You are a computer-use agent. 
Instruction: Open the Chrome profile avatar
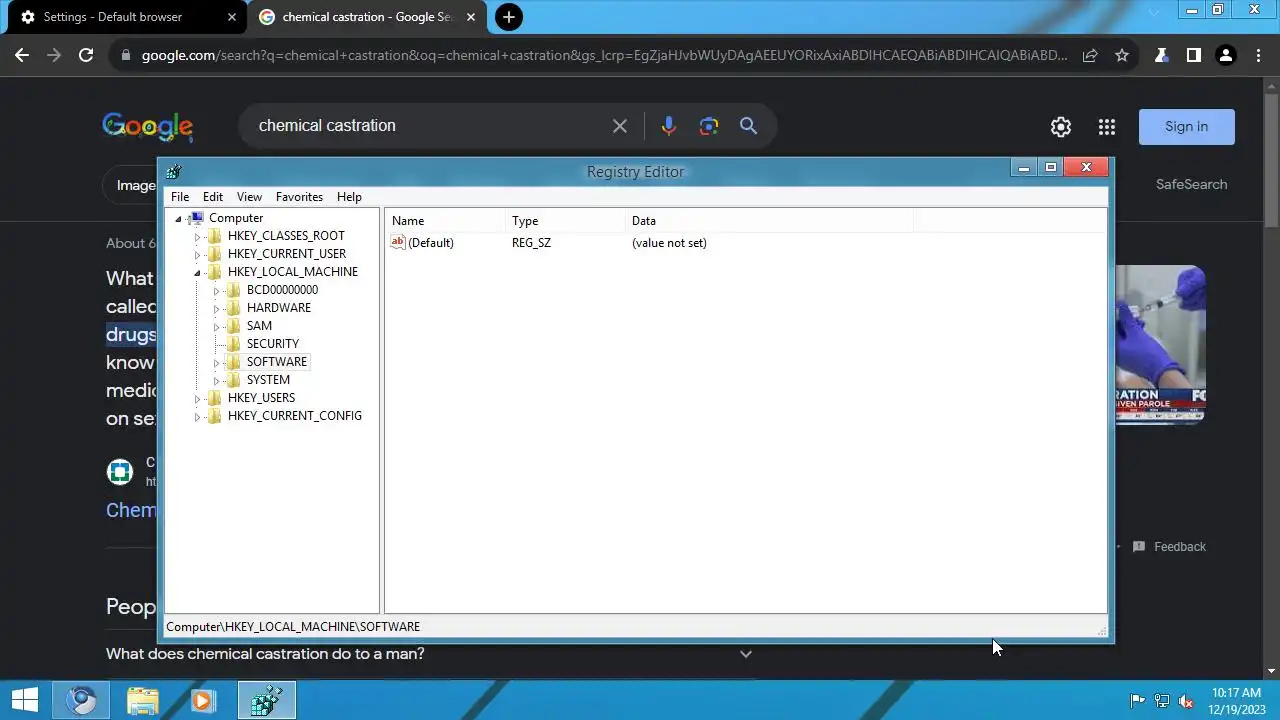point(1225,56)
